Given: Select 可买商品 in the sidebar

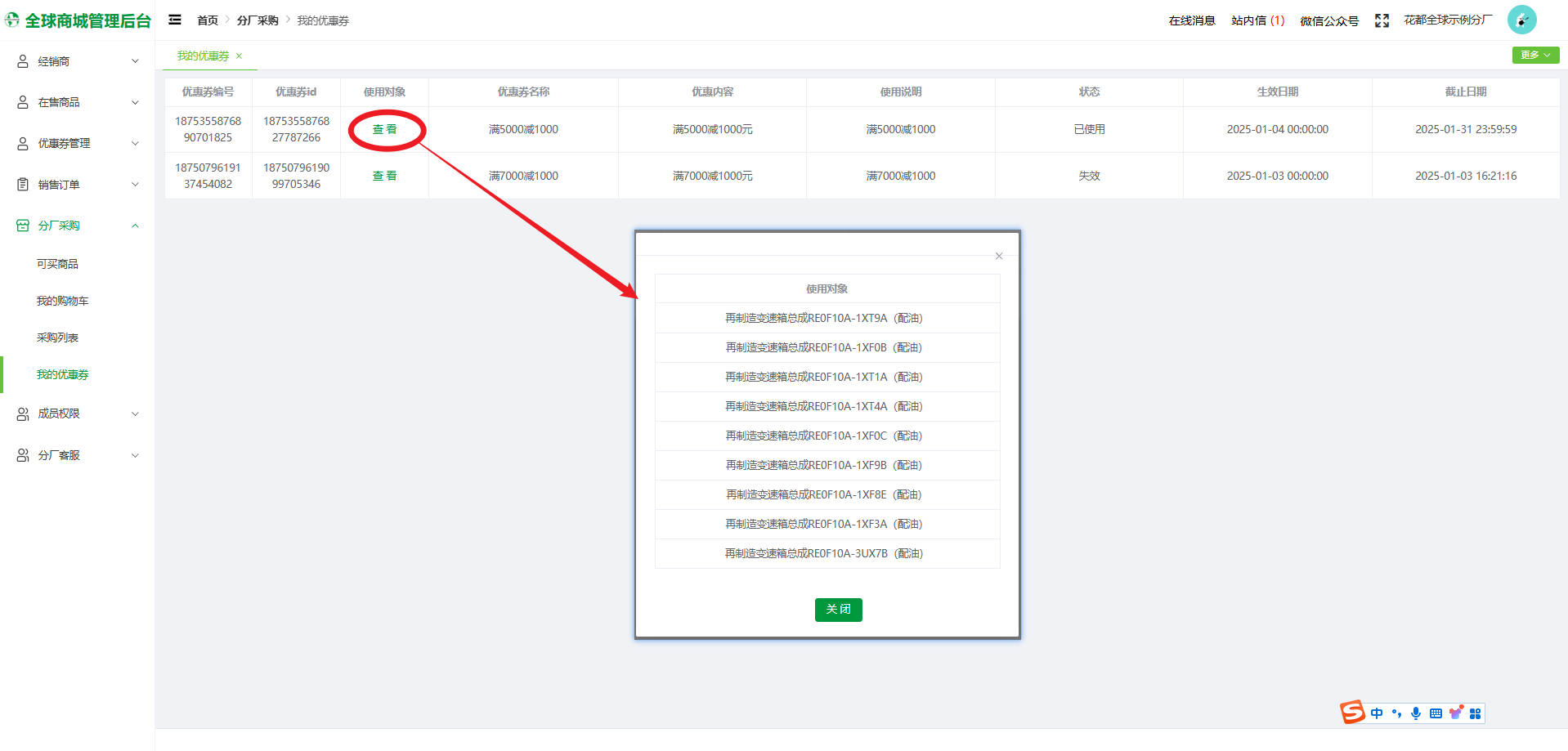Looking at the screenshot, I should coord(57,264).
